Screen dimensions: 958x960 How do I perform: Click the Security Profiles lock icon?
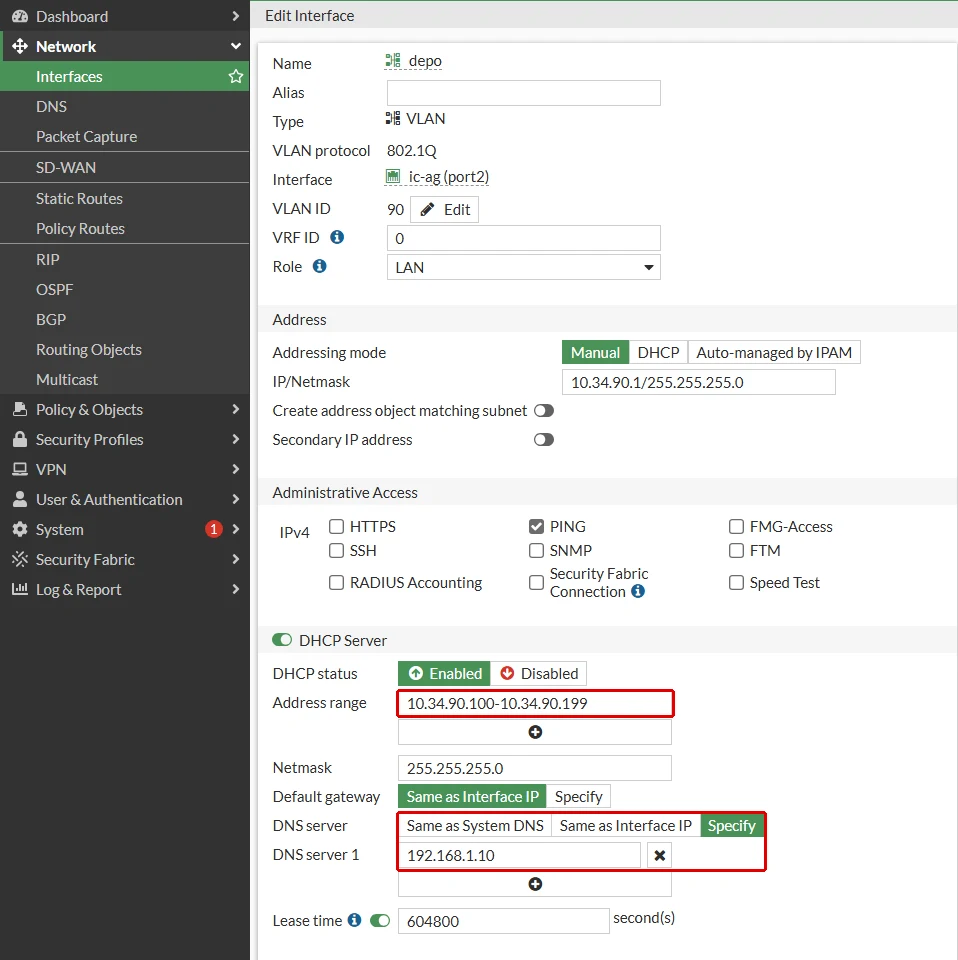[x=20, y=440]
